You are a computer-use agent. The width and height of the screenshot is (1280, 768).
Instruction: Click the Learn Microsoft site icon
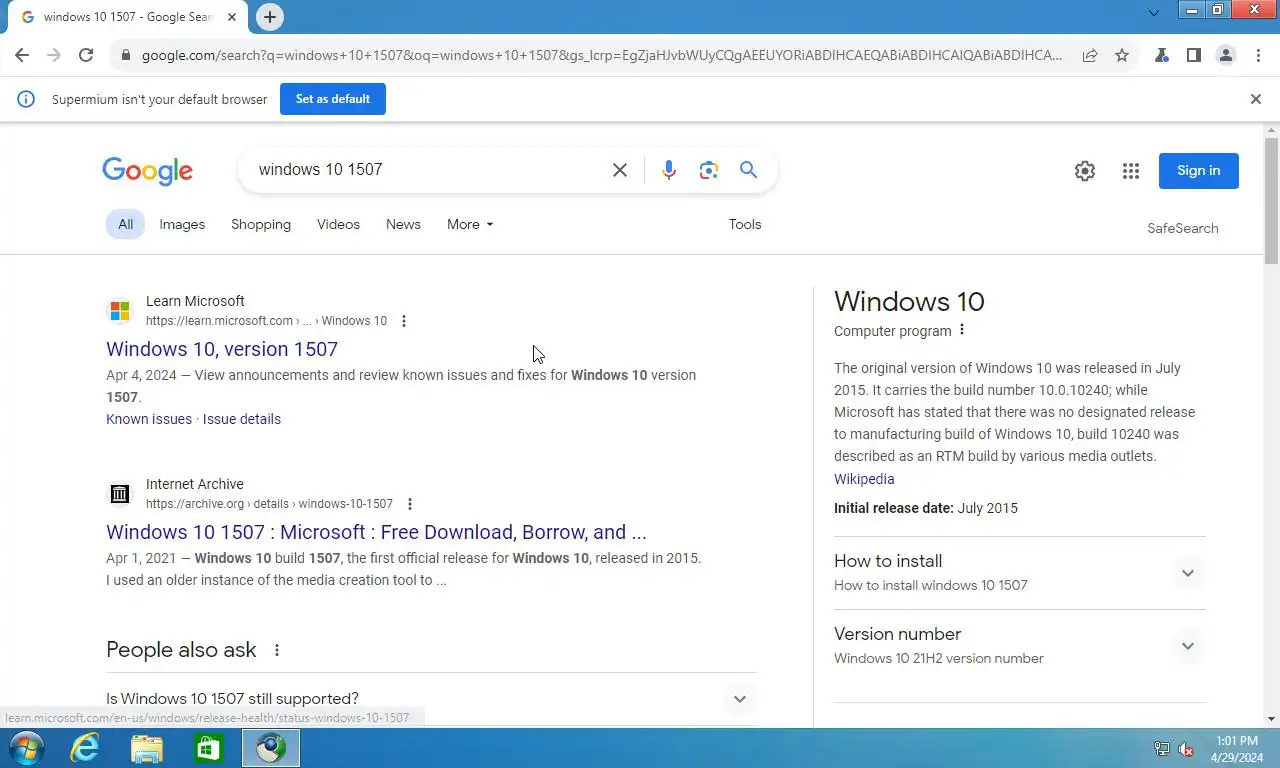(x=120, y=311)
